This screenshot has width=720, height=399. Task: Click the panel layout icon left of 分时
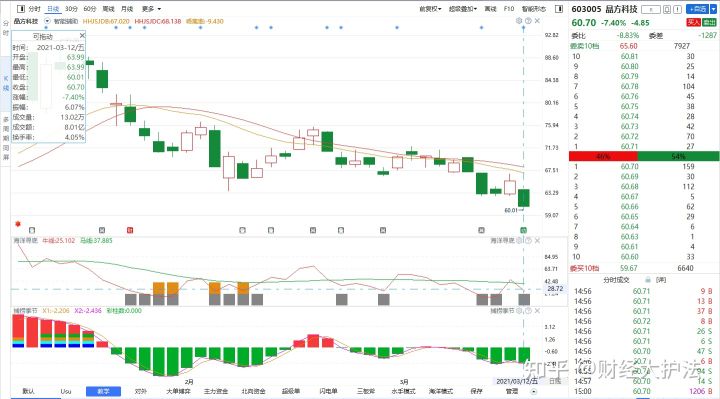pos(21,9)
